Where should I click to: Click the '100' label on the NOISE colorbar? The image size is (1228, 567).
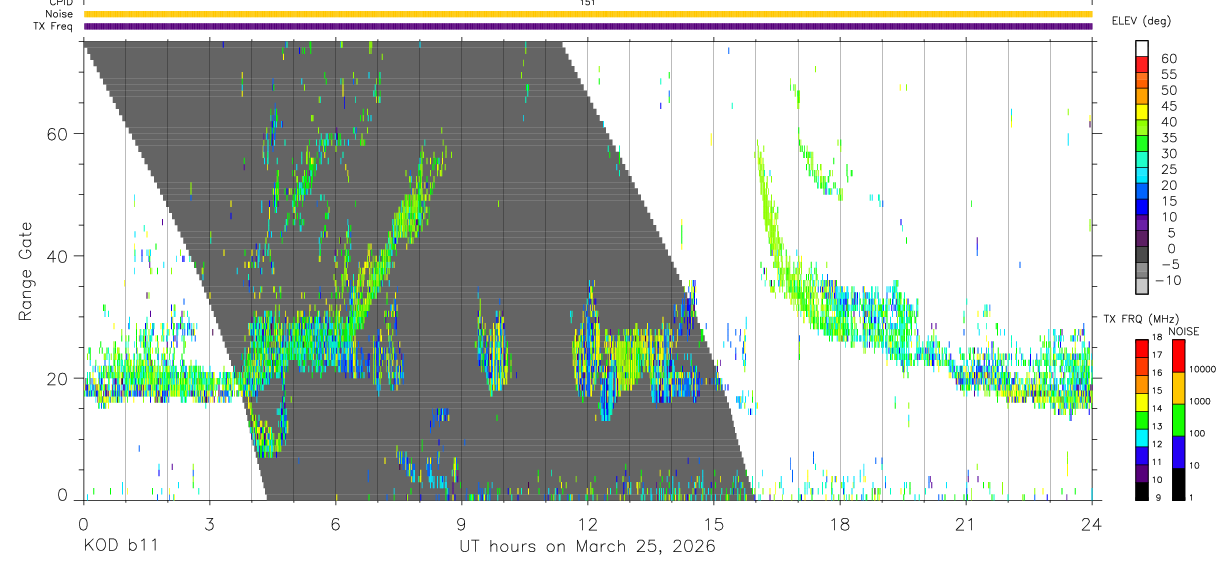point(1197,433)
